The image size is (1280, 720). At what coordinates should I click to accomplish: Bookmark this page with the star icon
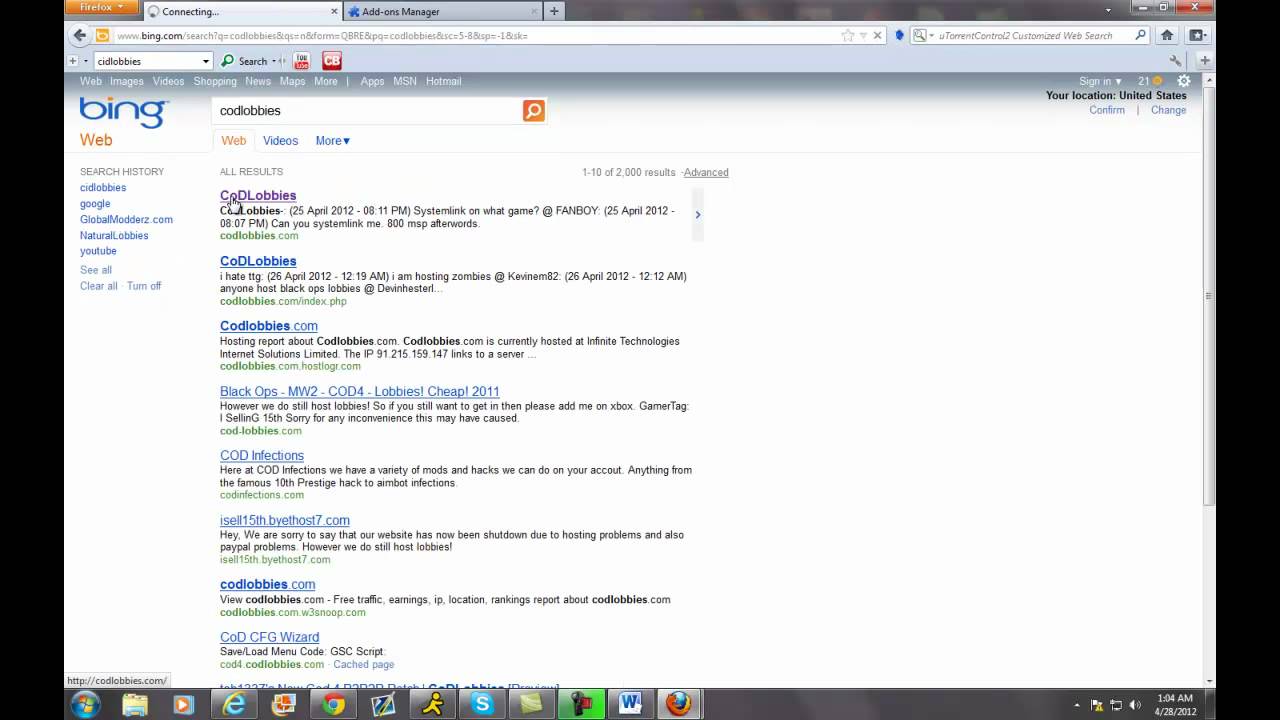[848, 35]
